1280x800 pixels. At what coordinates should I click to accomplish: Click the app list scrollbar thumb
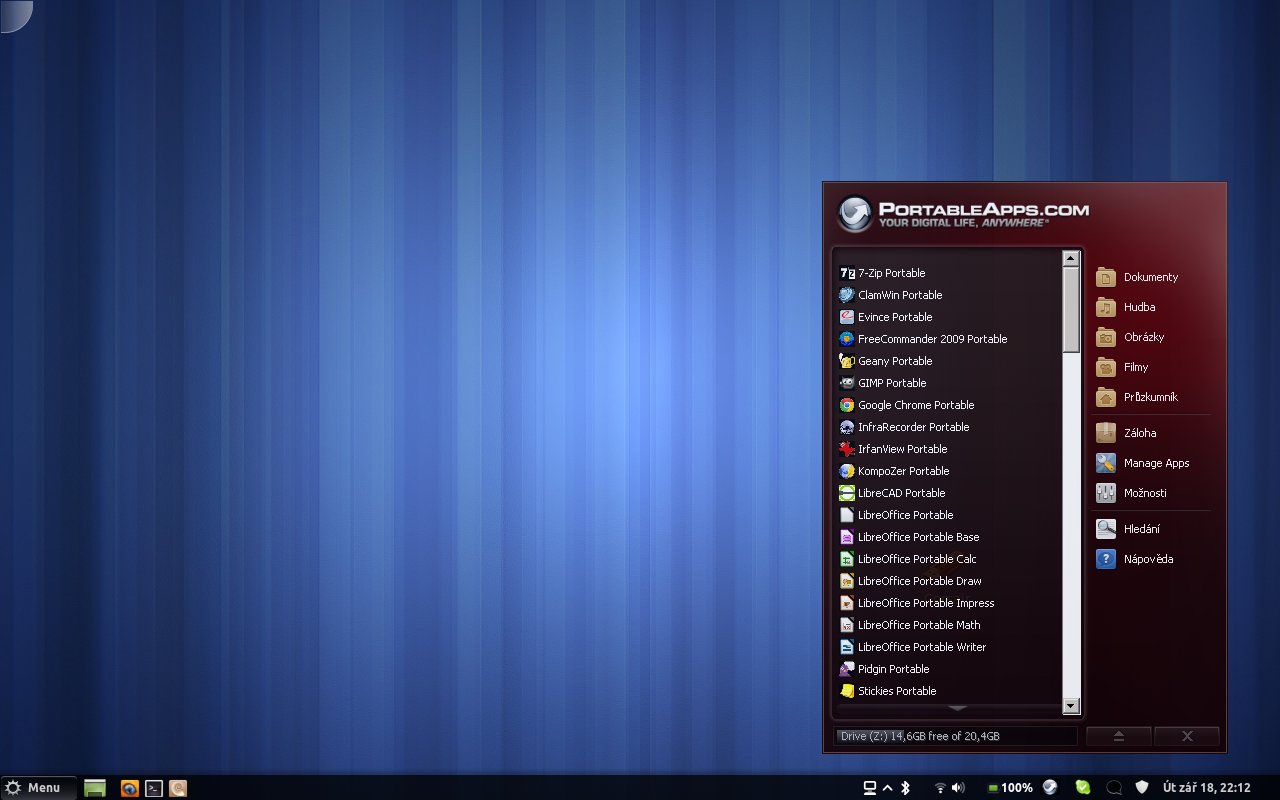[x=1071, y=310]
